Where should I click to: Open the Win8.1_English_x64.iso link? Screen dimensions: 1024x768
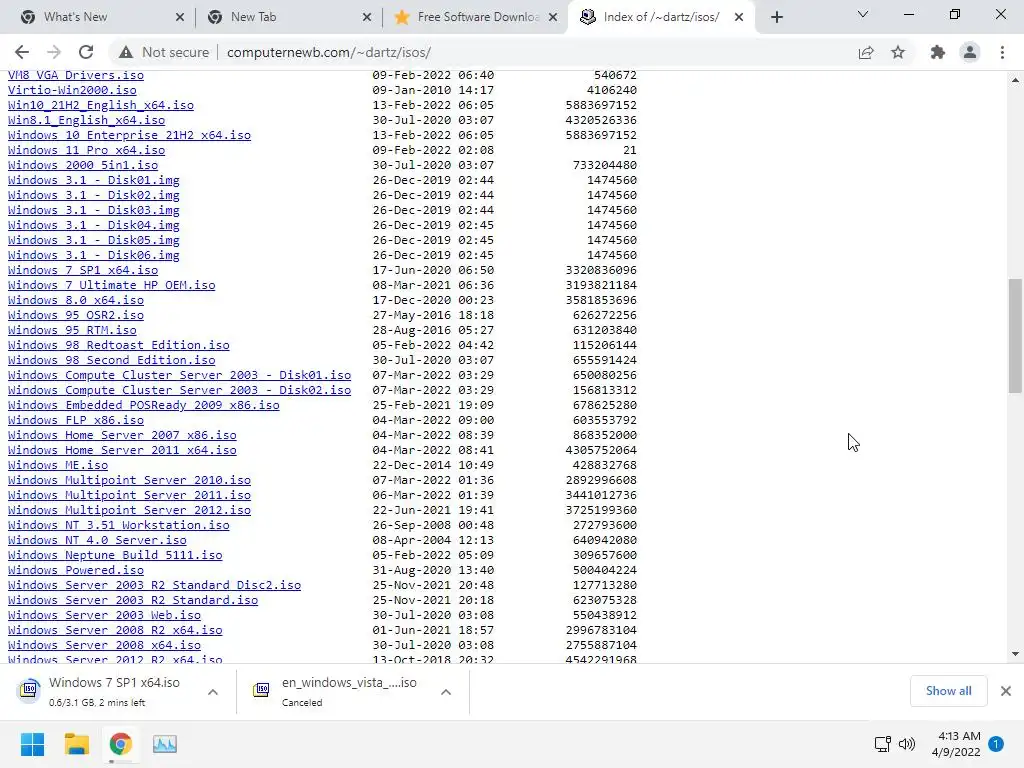[86, 120]
